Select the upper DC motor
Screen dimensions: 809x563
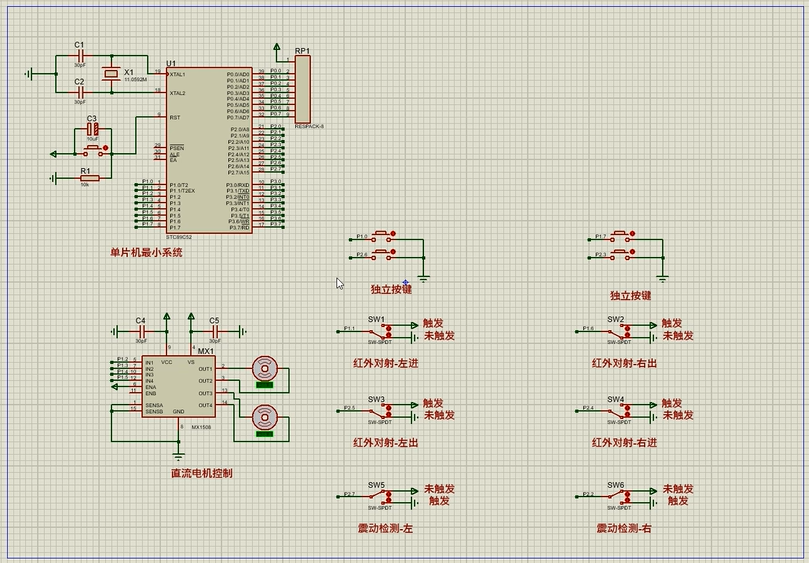(x=264, y=368)
